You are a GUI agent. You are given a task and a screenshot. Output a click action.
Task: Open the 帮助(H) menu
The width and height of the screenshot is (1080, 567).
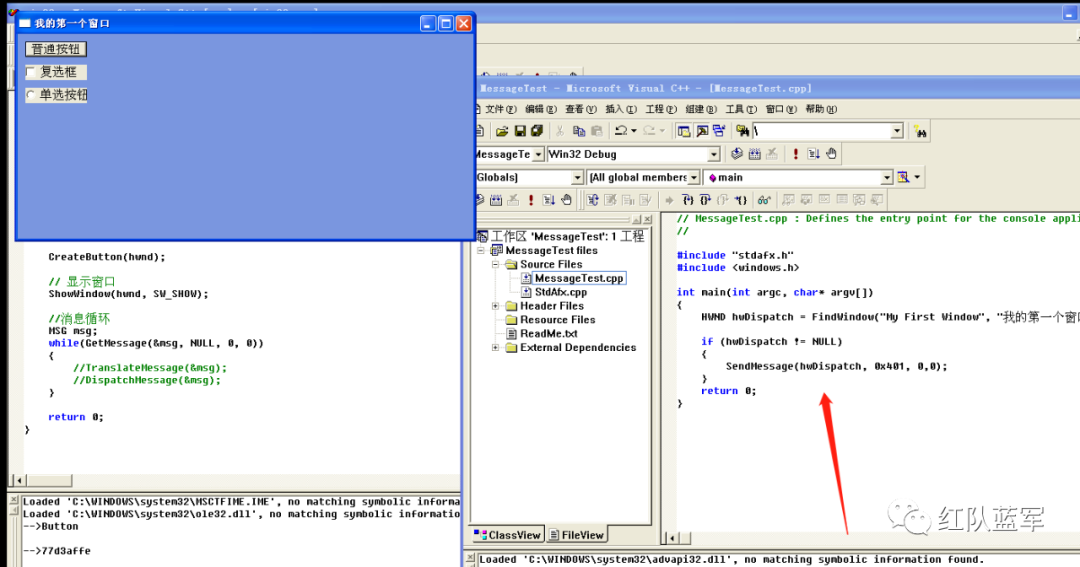coord(821,109)
